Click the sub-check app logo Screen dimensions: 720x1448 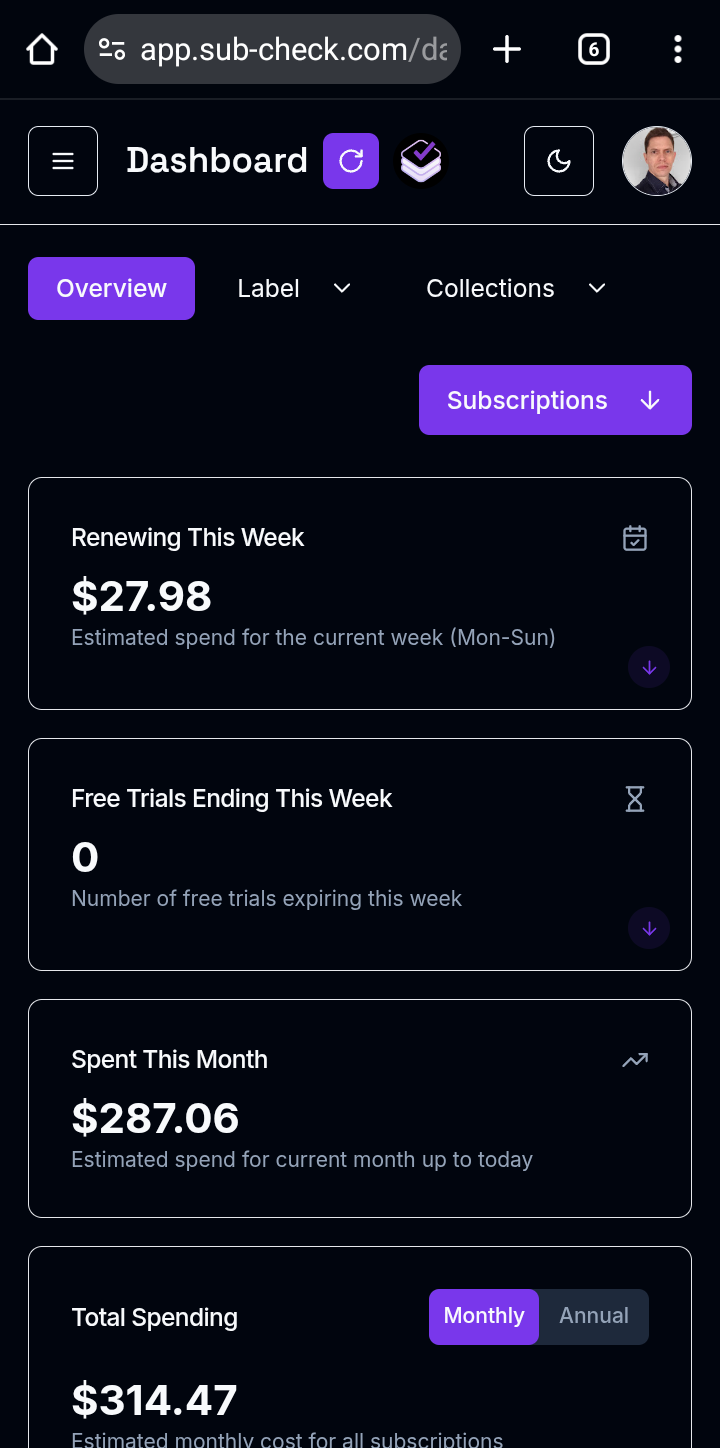coord(421,160)
